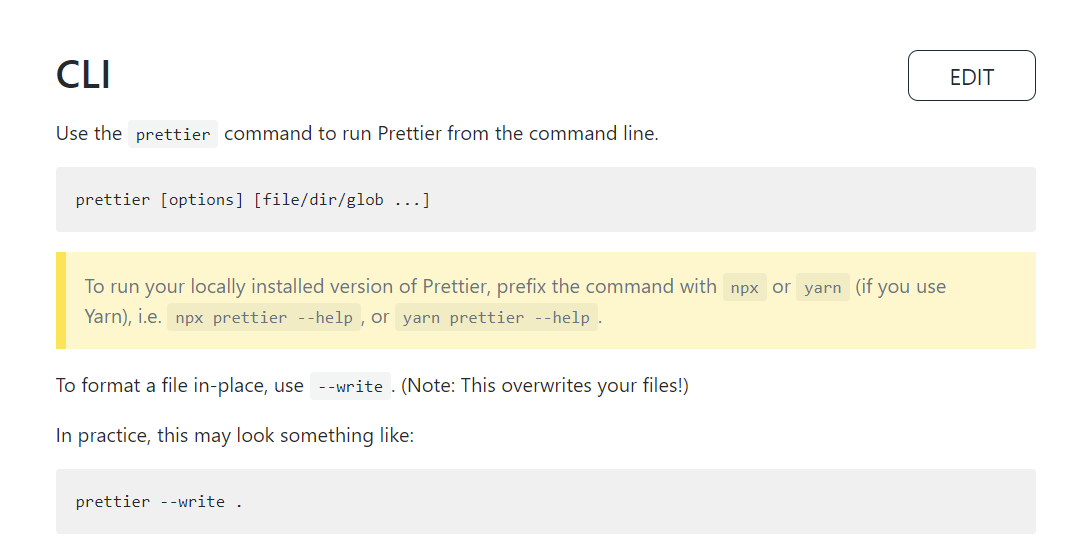Click [file/dir/glob ...] in the usage block
Viewport: 1092px width, 551px height.
(342, 200)
